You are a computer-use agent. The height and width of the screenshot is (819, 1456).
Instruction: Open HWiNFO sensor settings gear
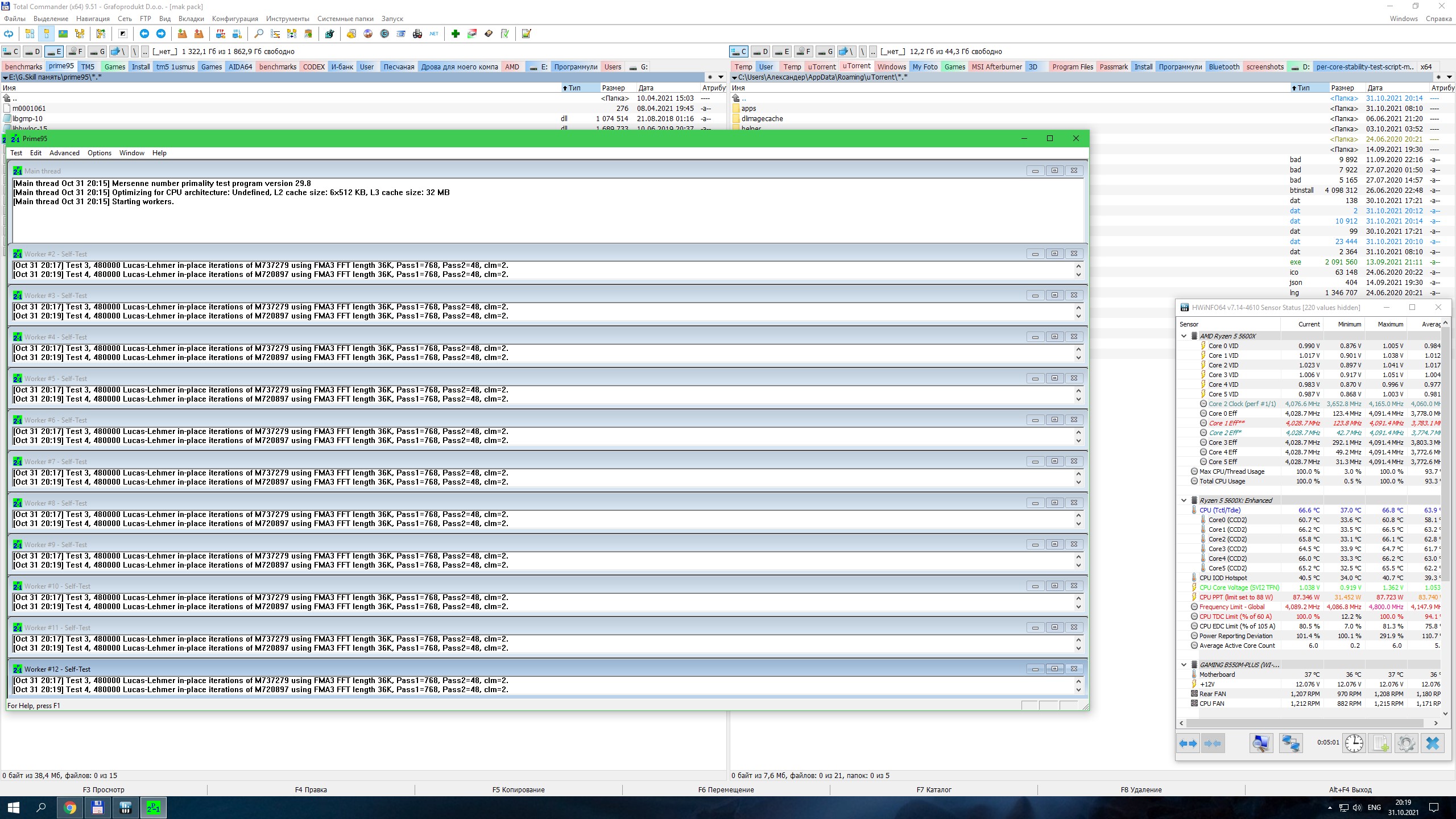coord(1406,743)
